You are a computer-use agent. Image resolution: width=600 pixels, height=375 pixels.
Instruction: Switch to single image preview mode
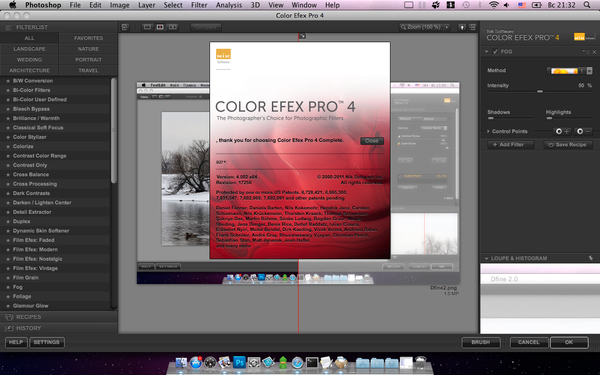tap(147, 27)
